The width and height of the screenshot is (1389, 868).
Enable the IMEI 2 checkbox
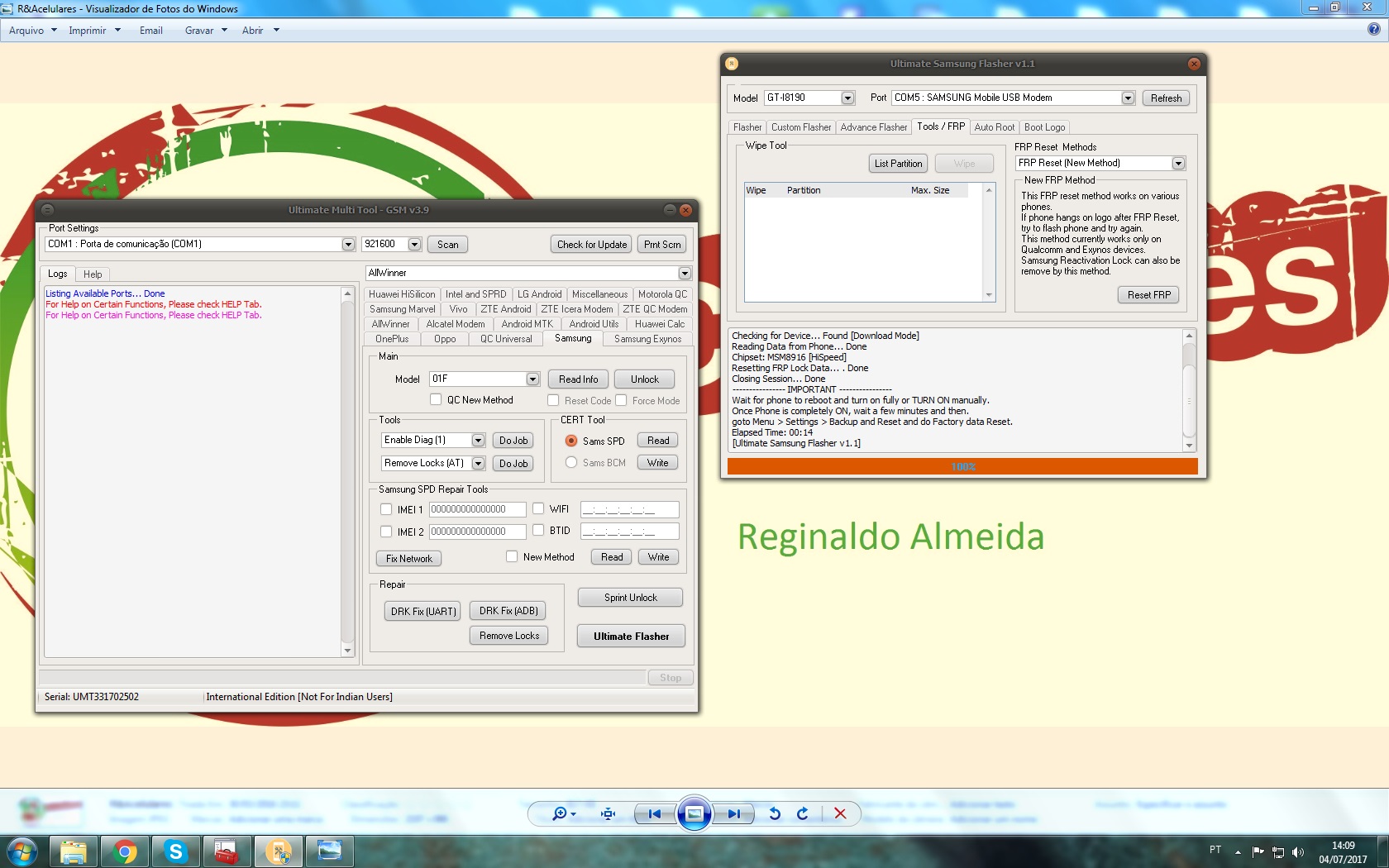[x=386, y=532]
